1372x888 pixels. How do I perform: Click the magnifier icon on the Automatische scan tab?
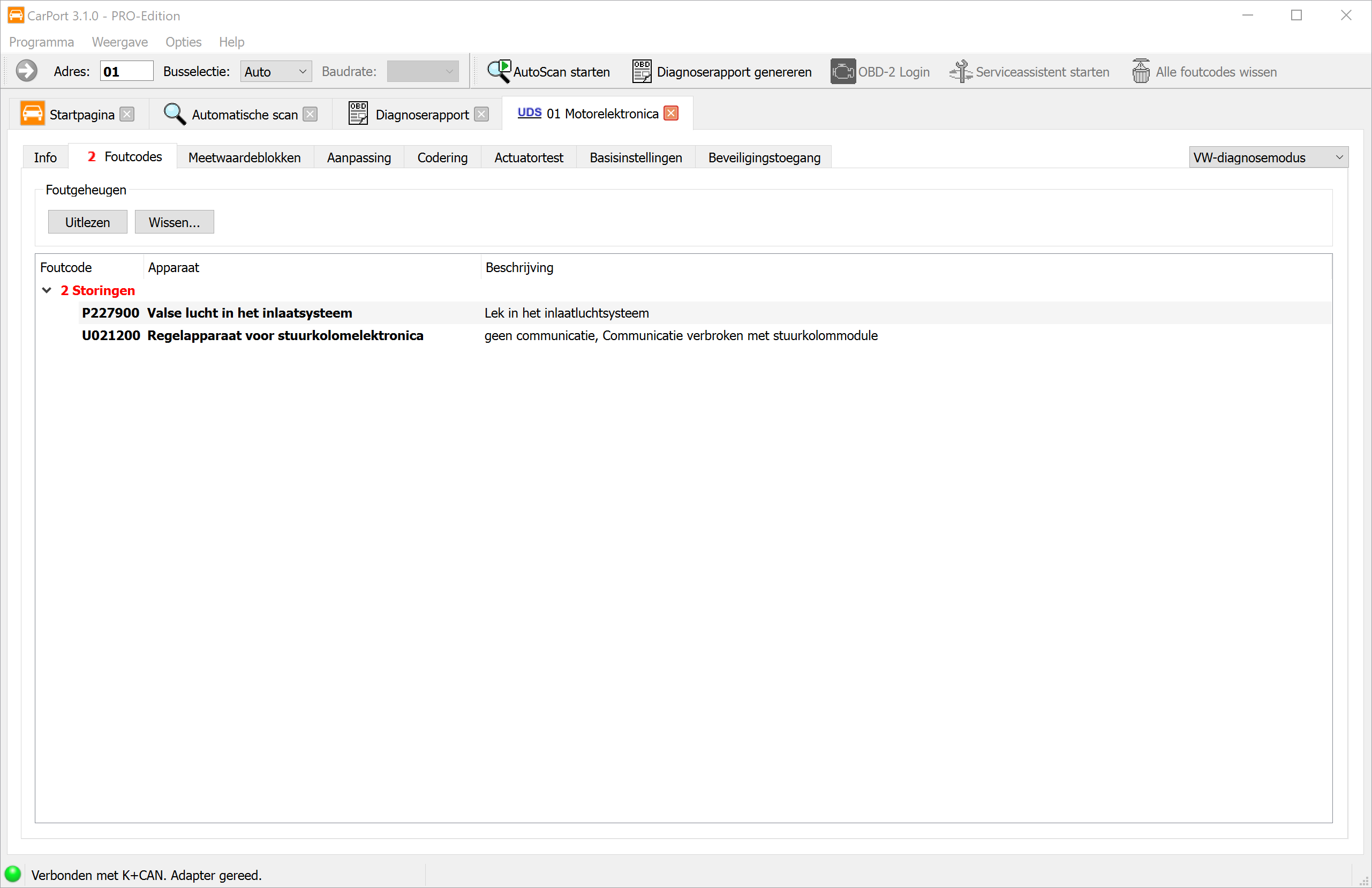[175, 114]
